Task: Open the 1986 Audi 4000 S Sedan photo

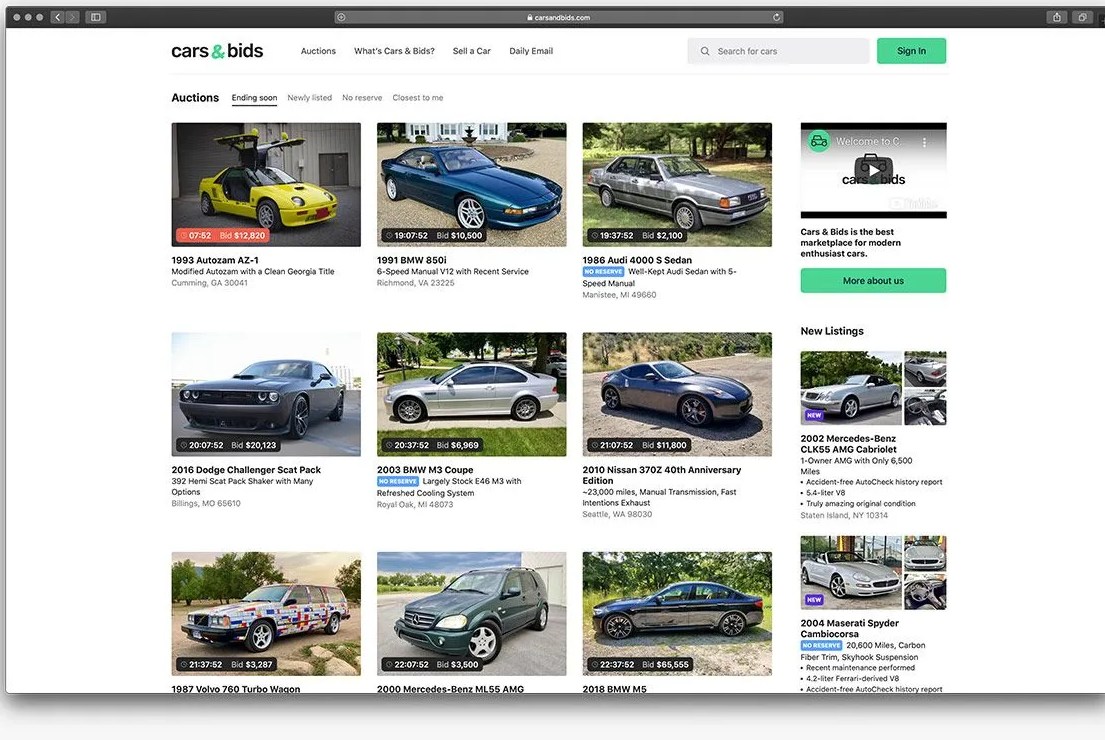Action: click(677, 185)
